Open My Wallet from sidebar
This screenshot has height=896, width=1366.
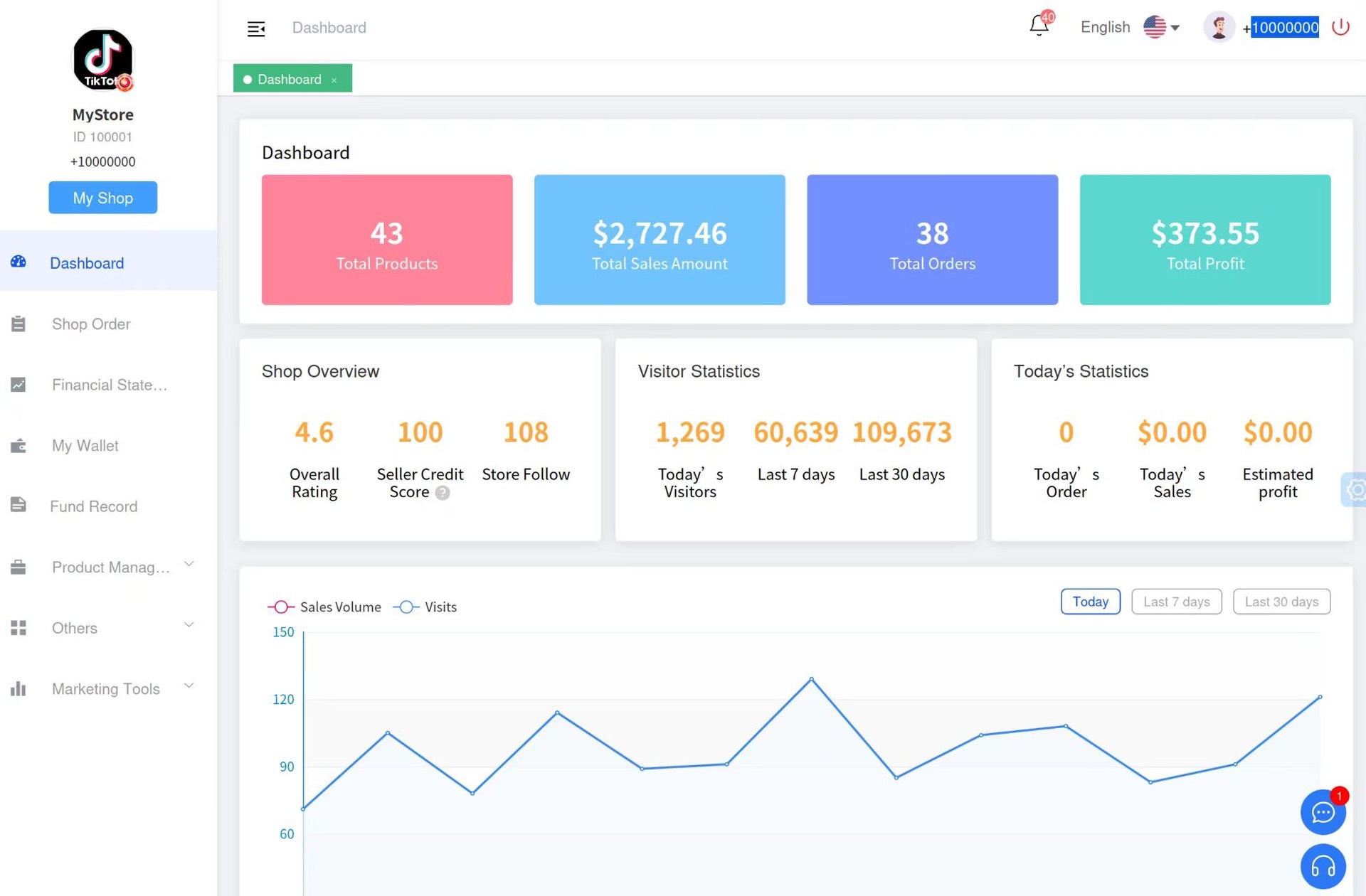point(85,446)
